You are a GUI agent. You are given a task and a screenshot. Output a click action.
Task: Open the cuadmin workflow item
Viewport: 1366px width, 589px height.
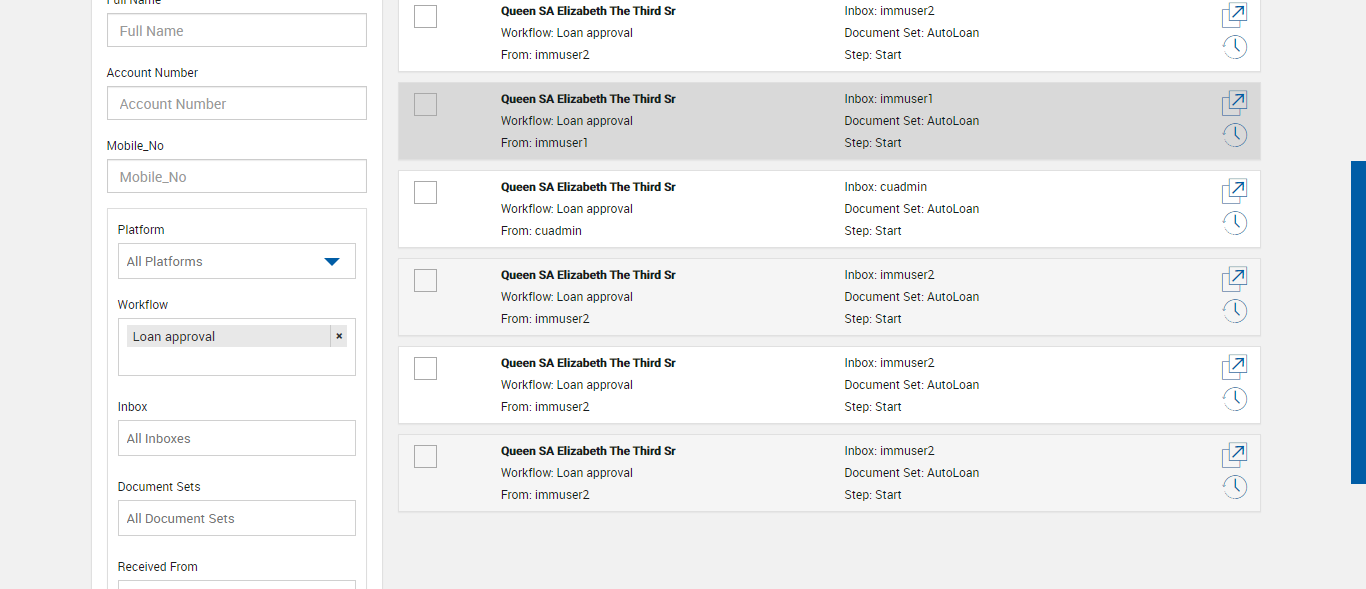click(1235, 191)
